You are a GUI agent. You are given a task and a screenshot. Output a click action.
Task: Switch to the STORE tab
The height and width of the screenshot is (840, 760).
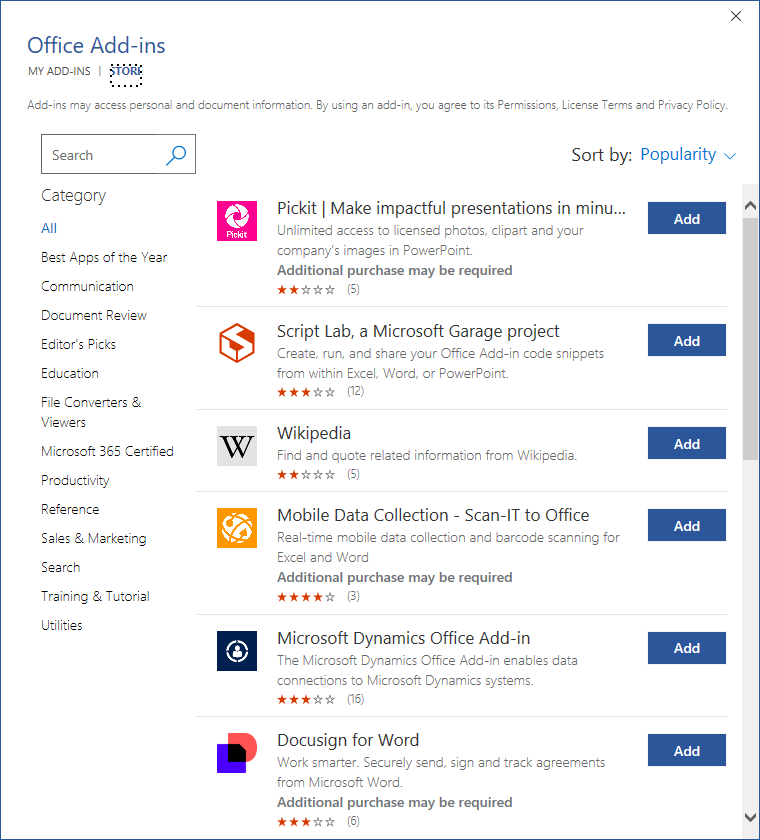coord(126,71)
